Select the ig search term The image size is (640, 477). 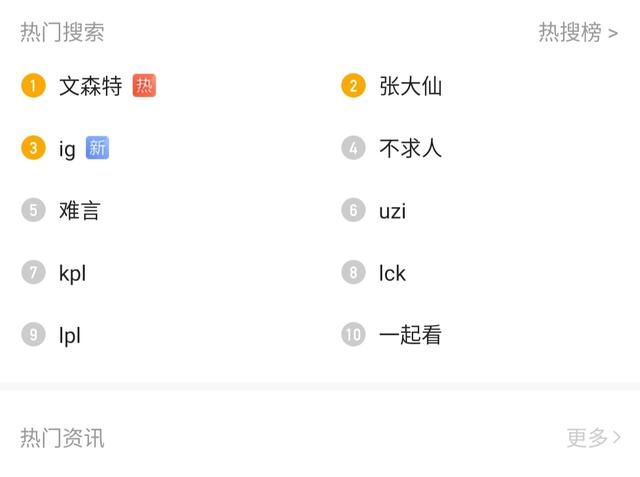[67, 149]
